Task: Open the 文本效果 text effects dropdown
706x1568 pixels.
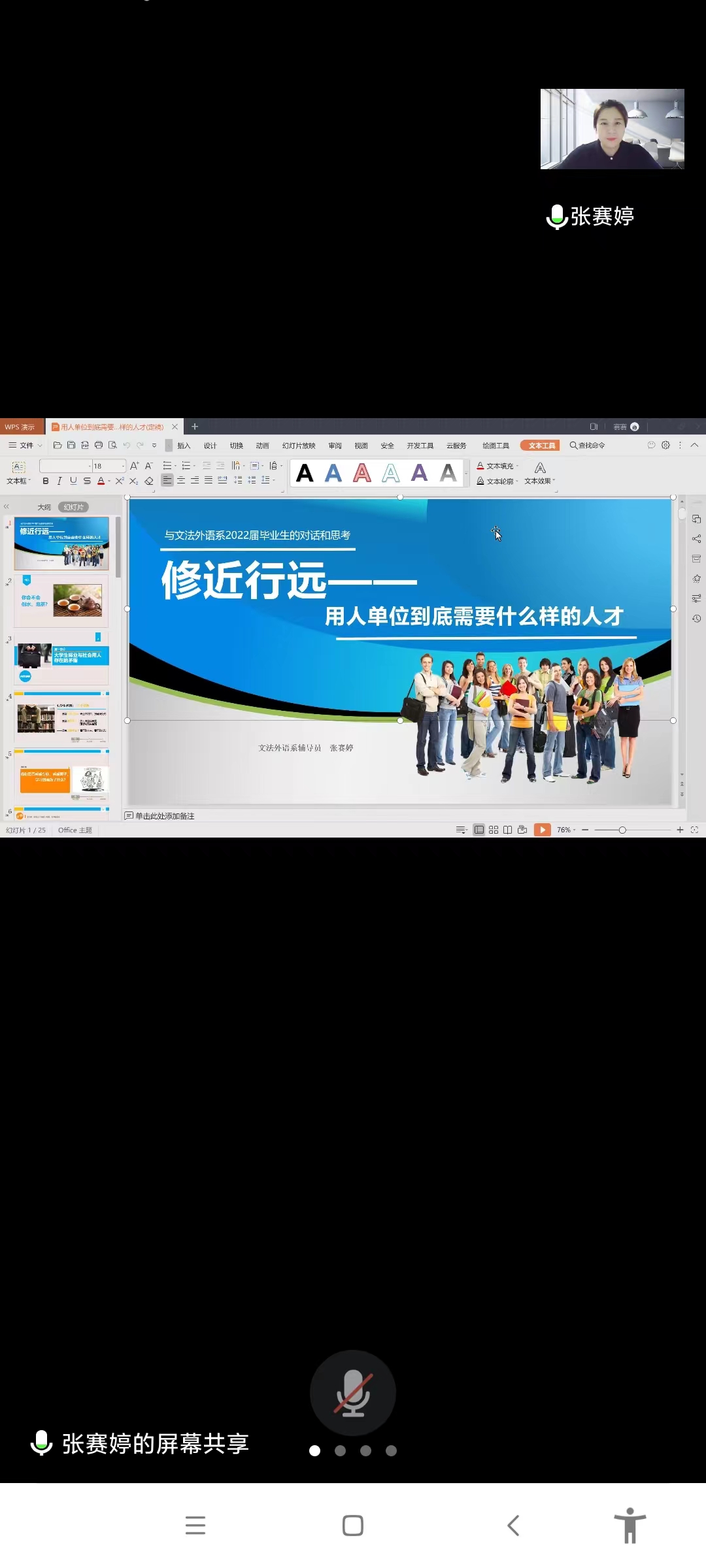Action: [540, 474]
